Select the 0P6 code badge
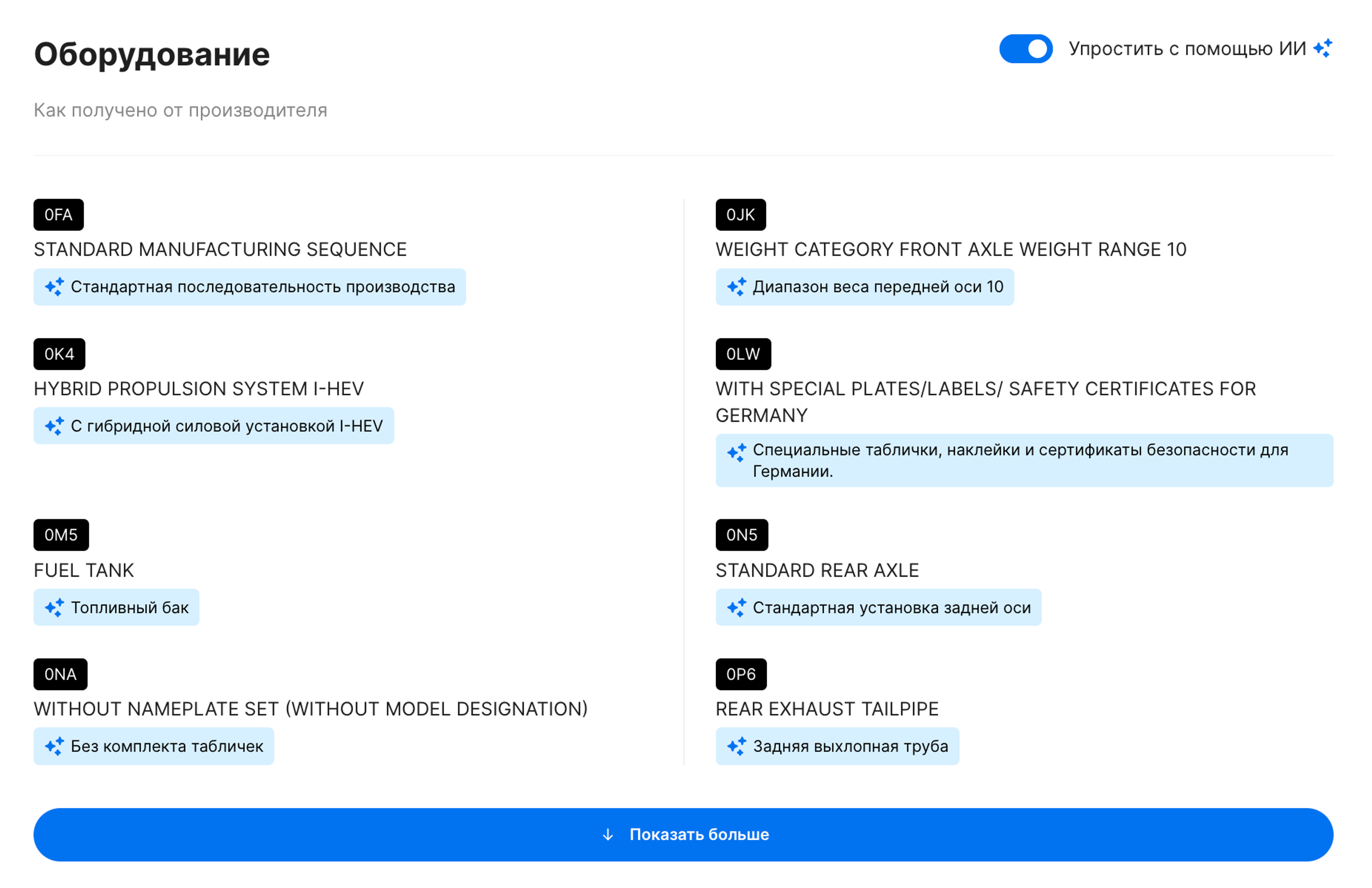 point(741,674)
